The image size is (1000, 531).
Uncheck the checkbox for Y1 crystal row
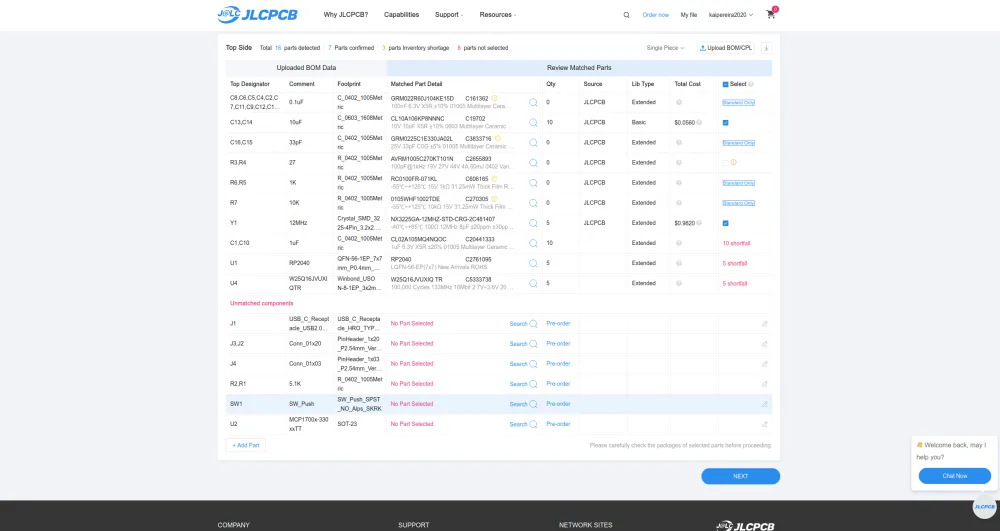[x=726, y=223]
